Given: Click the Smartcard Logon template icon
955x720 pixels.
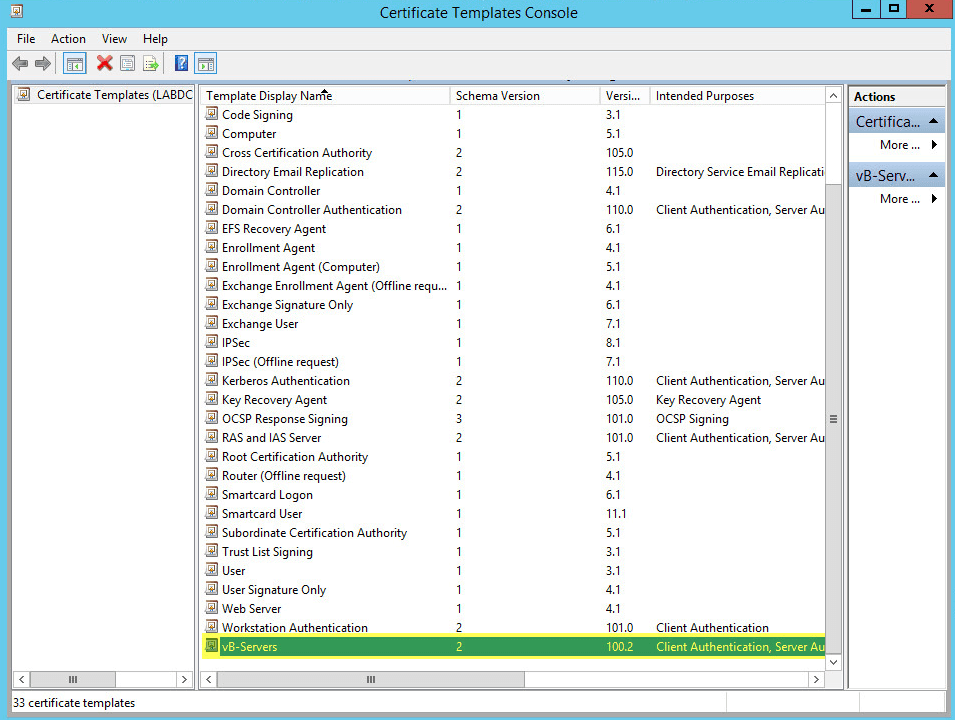Looking at the screenshot, I should 211,494.
